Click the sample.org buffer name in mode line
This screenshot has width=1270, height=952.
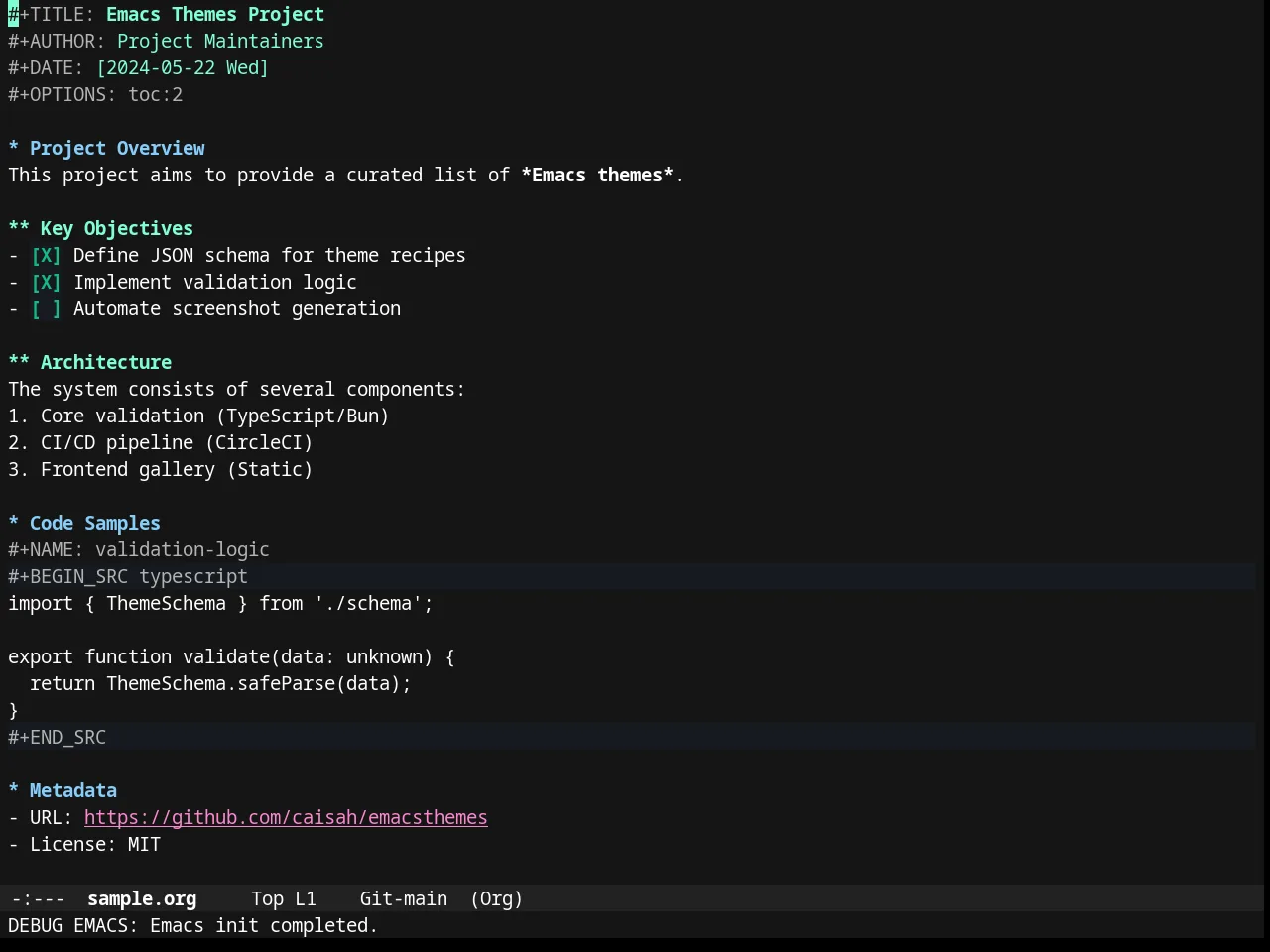[142, 898]
